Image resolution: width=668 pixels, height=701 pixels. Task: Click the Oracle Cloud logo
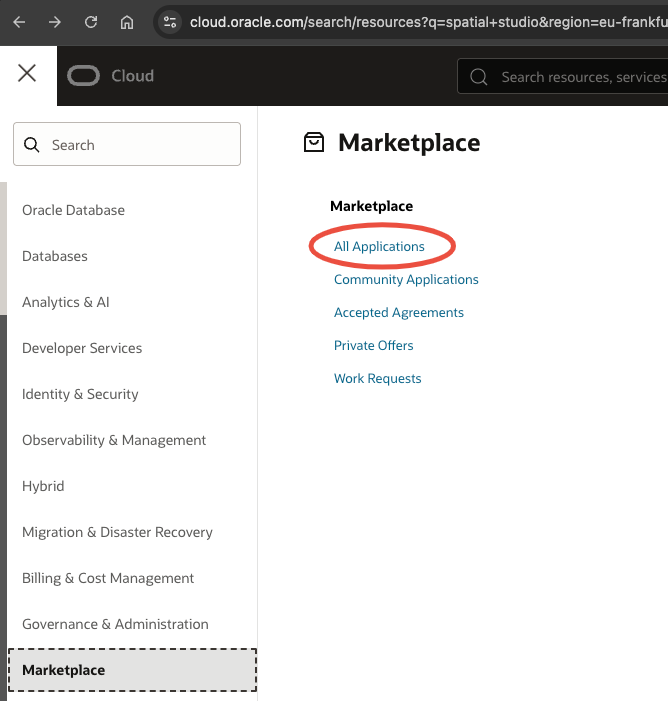point(111,76)
